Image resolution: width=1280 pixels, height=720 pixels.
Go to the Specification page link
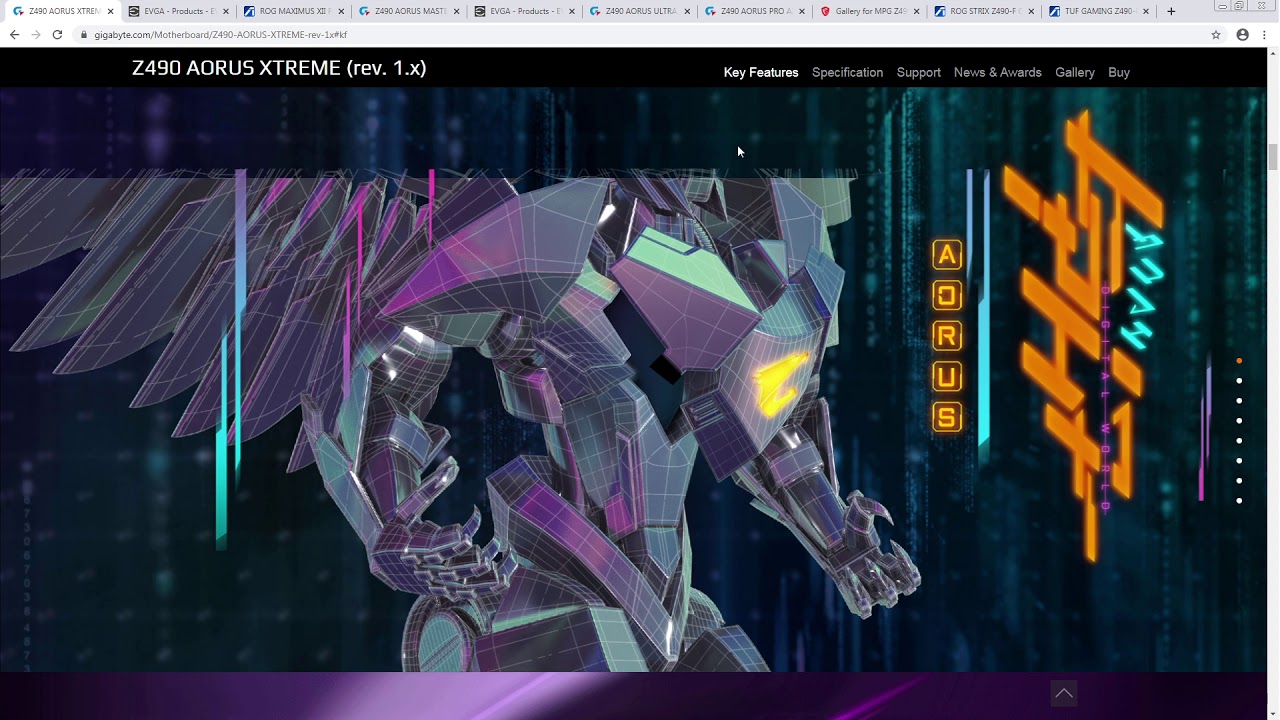[x=847, y=72]
